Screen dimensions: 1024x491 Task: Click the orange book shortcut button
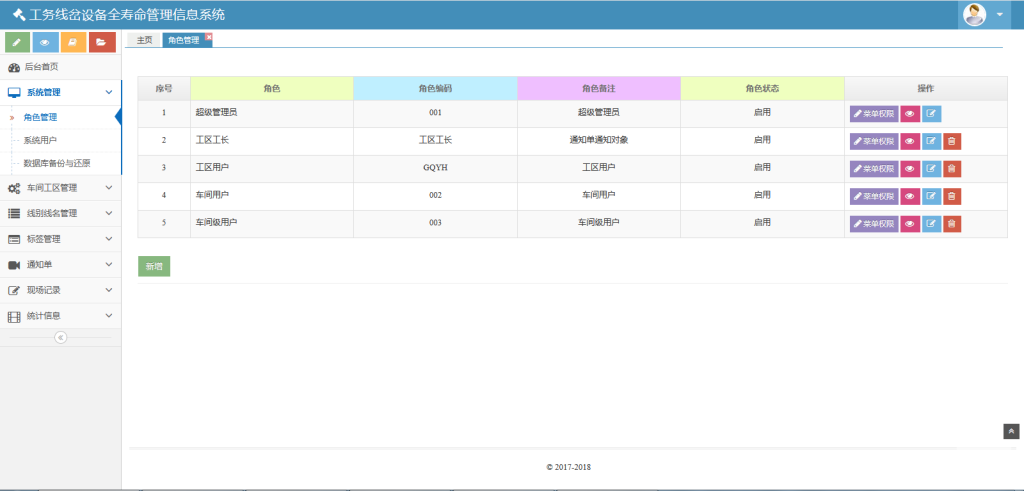coord(73,42)
